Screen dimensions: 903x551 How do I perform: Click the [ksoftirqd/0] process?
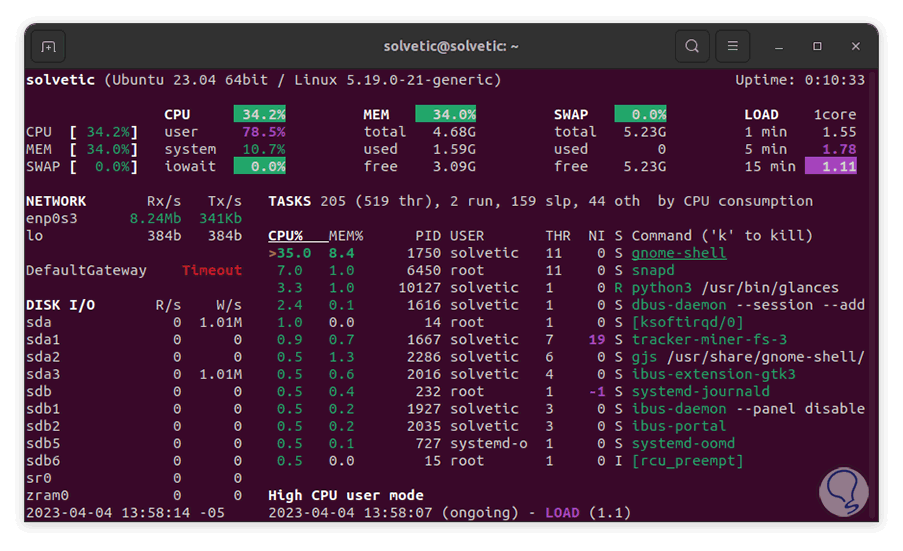687,322
